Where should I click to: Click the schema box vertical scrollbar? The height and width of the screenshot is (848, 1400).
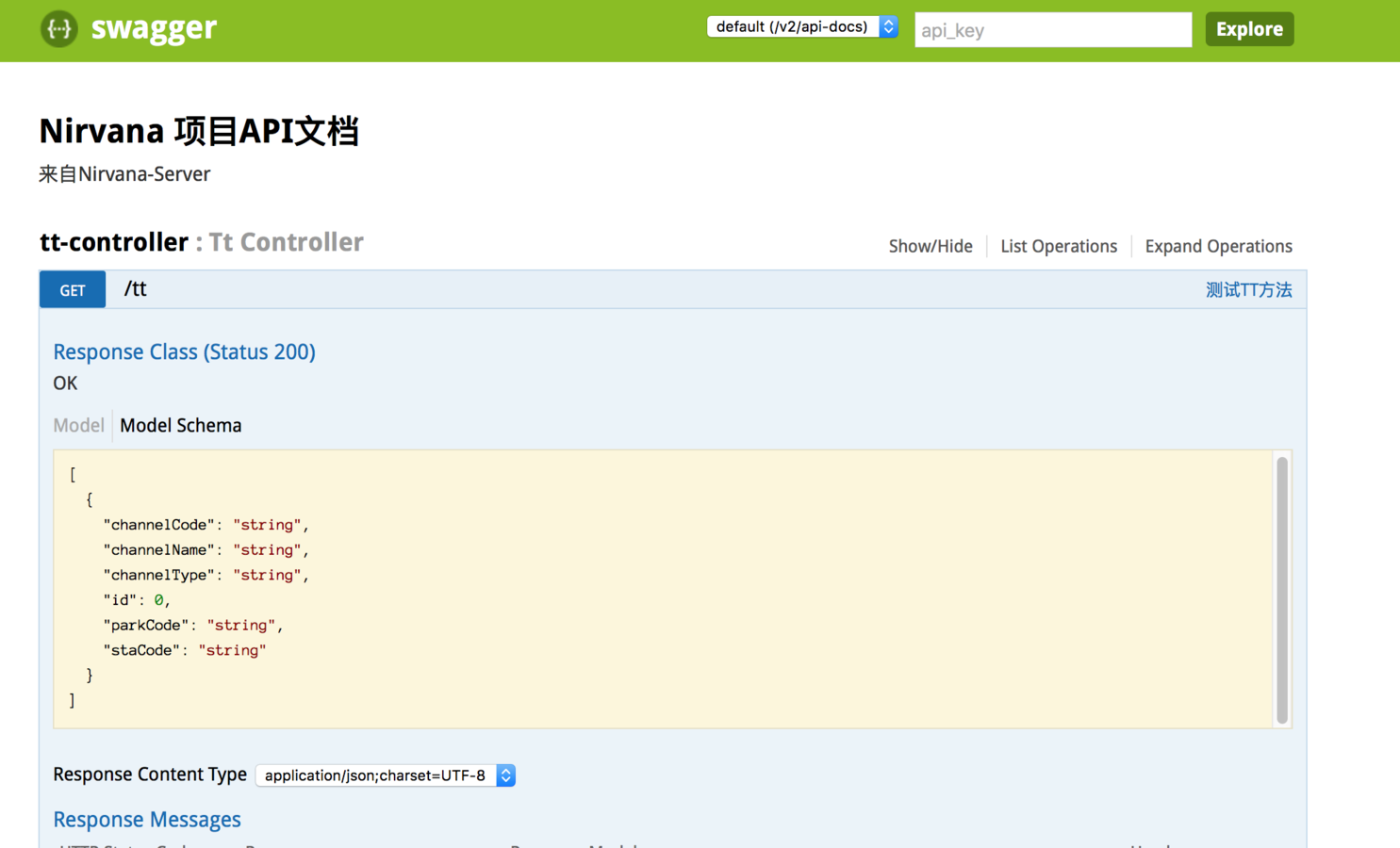[x=1282, y=589]
